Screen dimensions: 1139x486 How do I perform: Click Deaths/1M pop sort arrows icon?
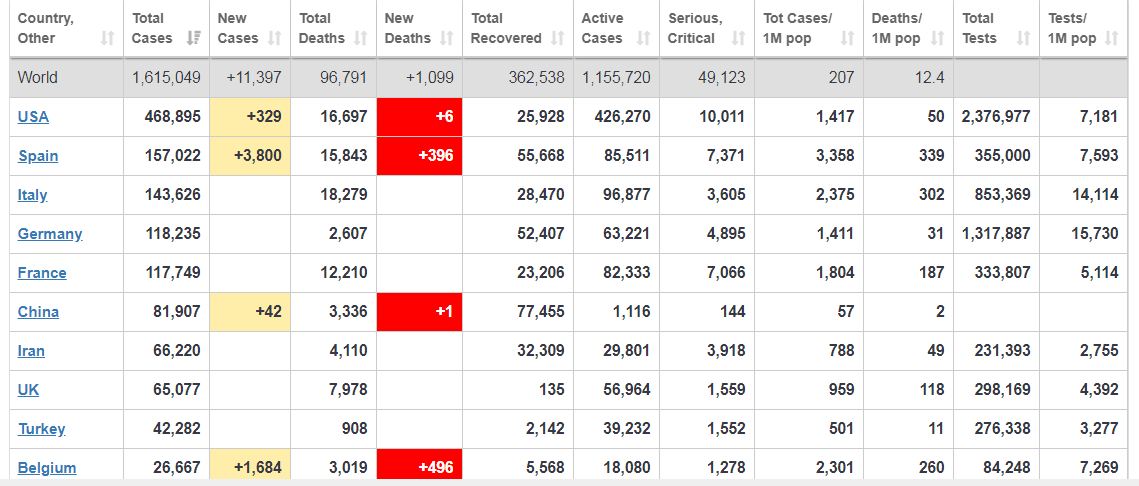coord(937,39)
